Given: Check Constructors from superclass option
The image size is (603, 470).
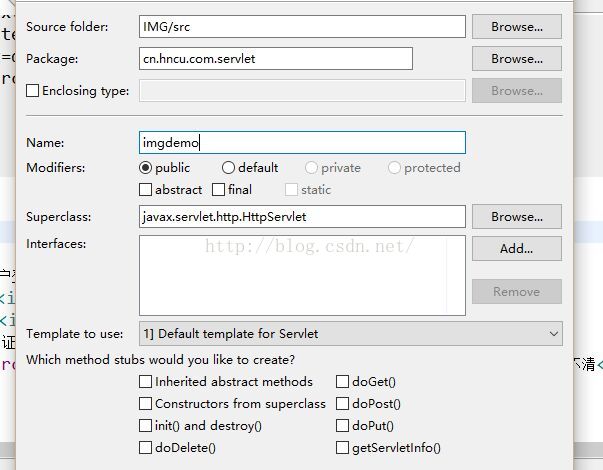Looking at the screenshot, I should tap(145, 403).
